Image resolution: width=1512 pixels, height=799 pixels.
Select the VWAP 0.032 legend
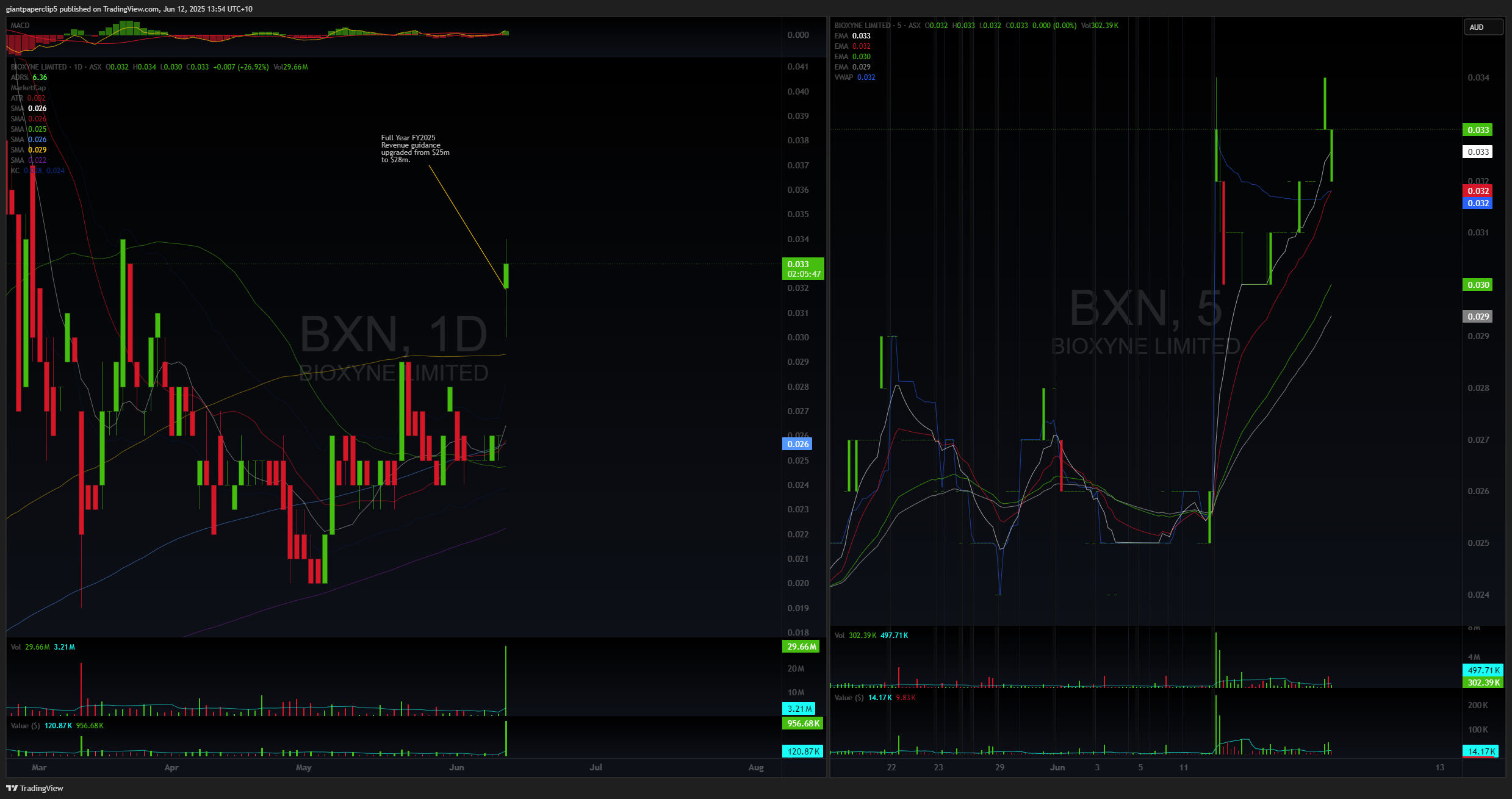click(855, 77)
